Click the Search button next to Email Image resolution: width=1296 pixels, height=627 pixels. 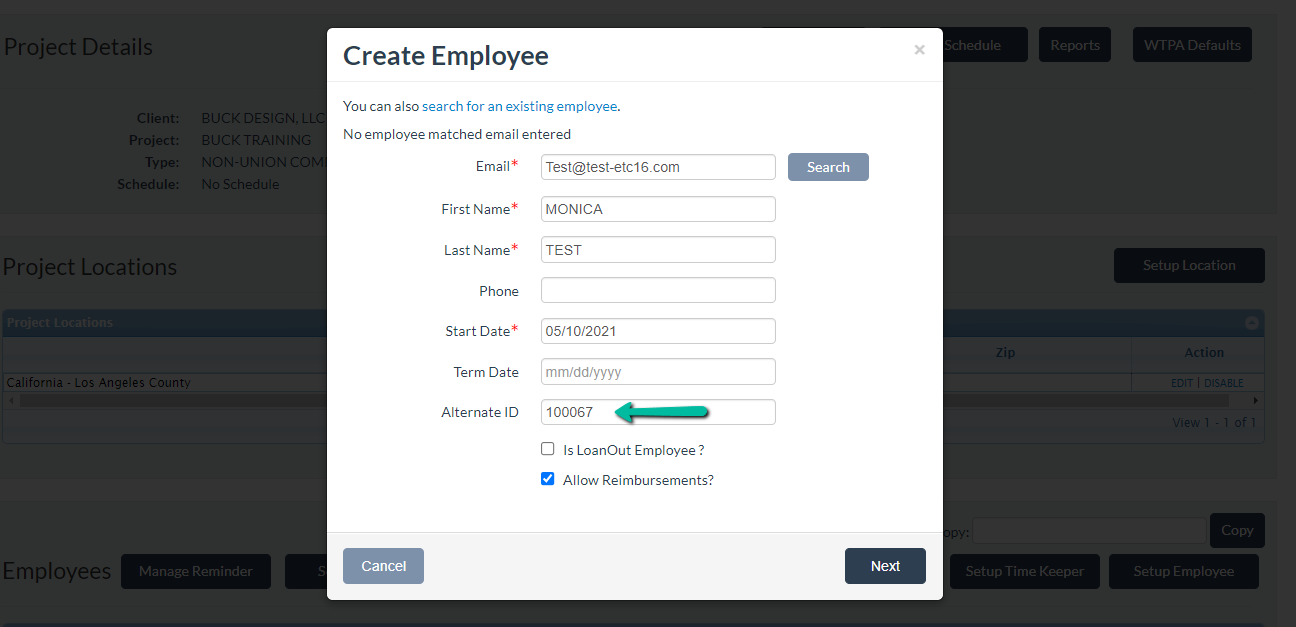828,167
